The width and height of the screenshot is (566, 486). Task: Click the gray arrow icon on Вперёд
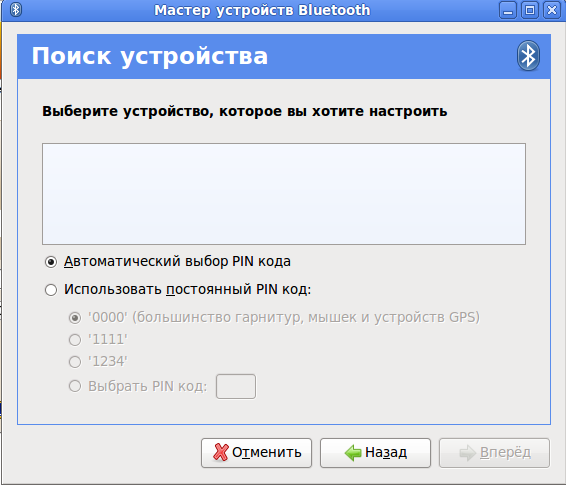468,453
